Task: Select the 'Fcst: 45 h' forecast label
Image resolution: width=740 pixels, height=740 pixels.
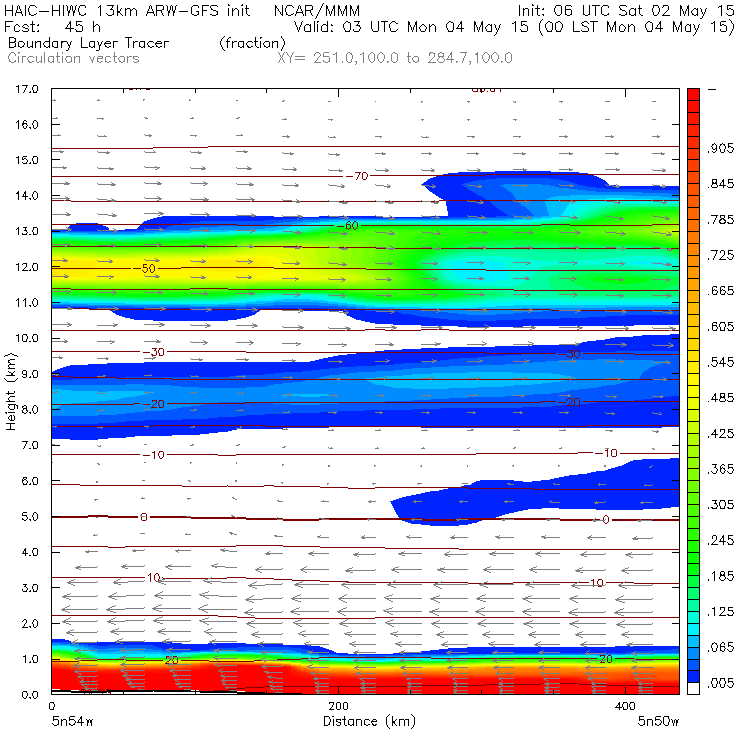Action: point(52,27)
